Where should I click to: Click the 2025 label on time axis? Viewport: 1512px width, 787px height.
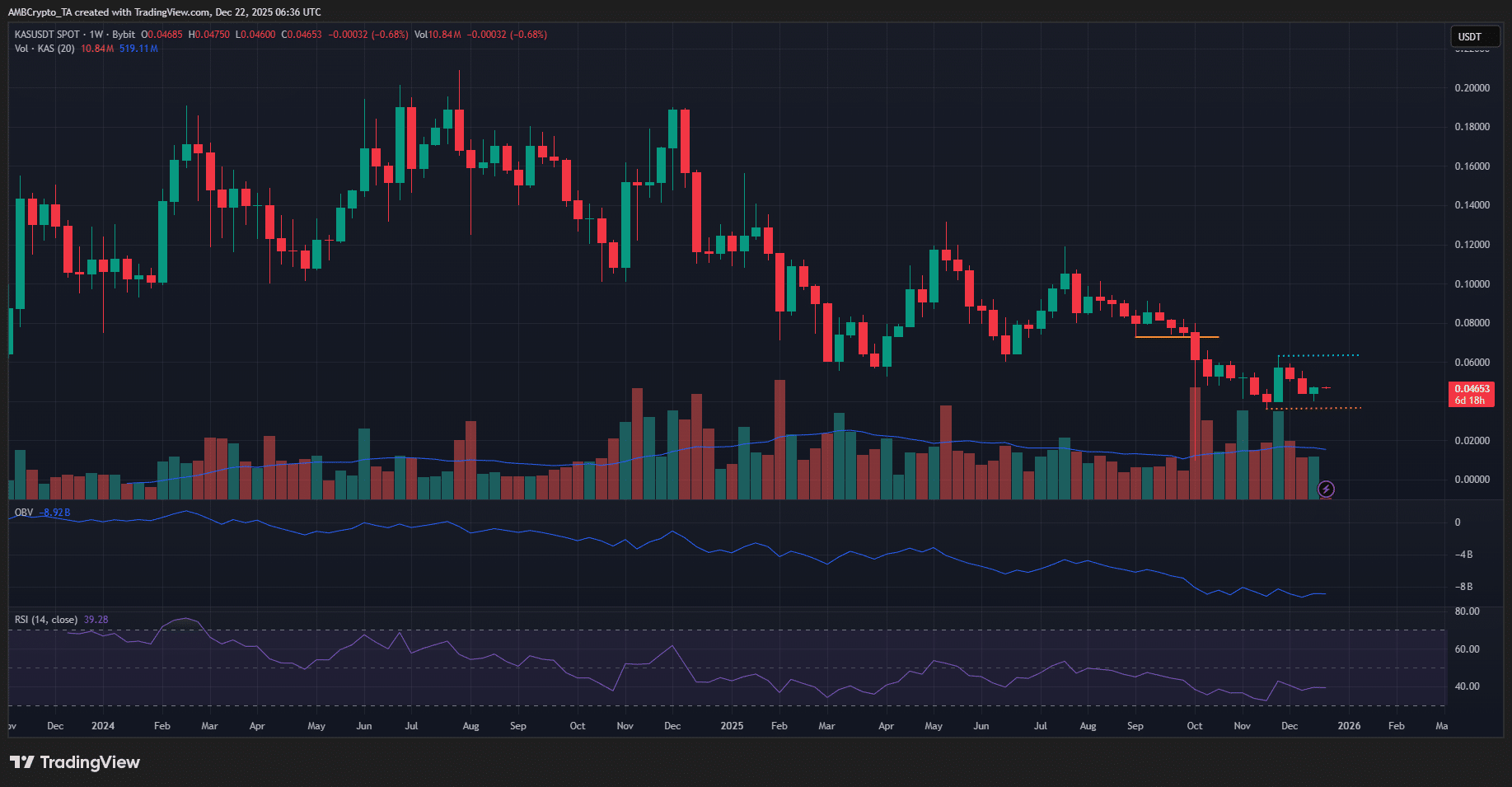(x=732, y=726)
